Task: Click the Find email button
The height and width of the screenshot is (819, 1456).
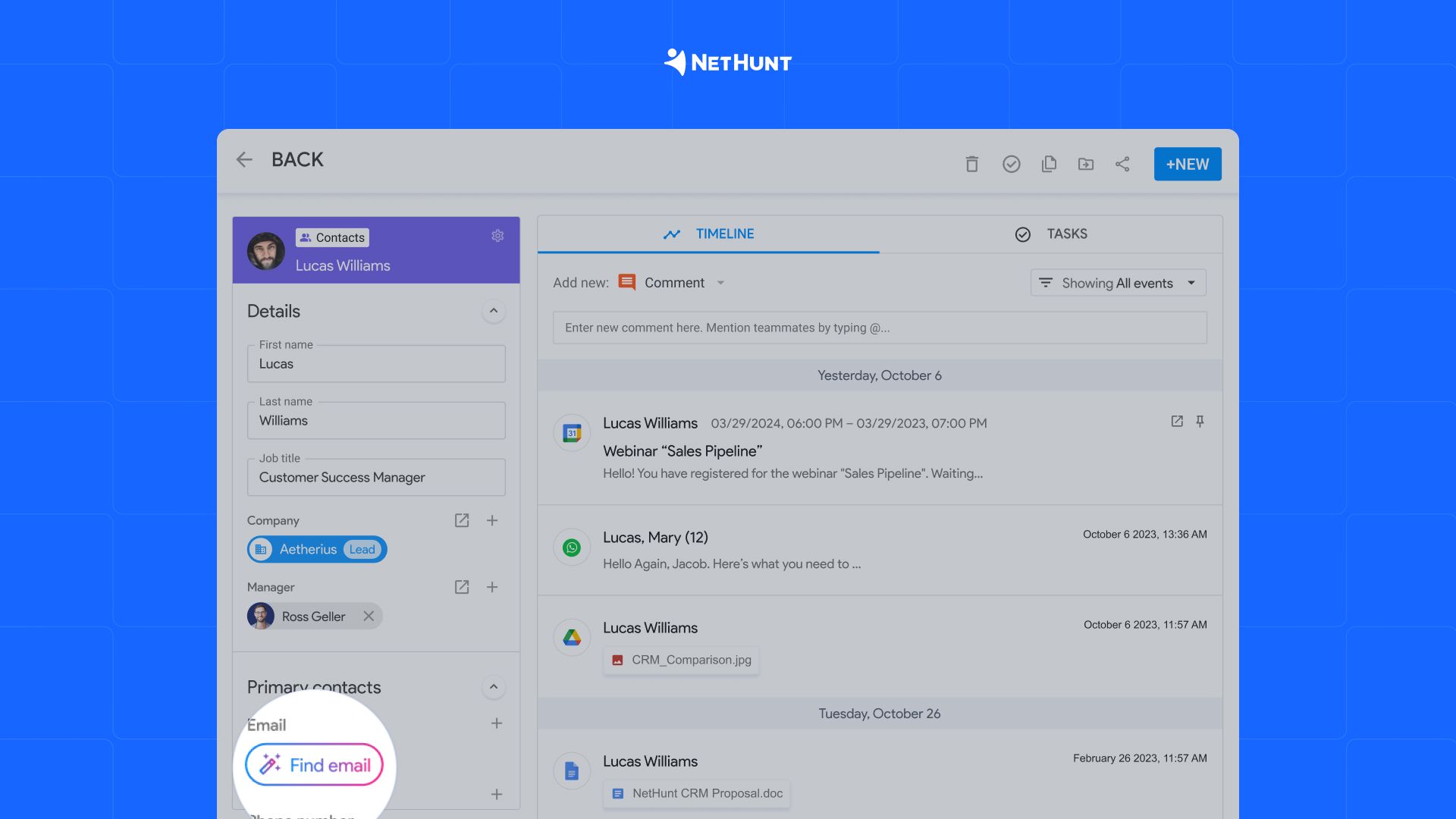Action: click(x=314, y=764)
